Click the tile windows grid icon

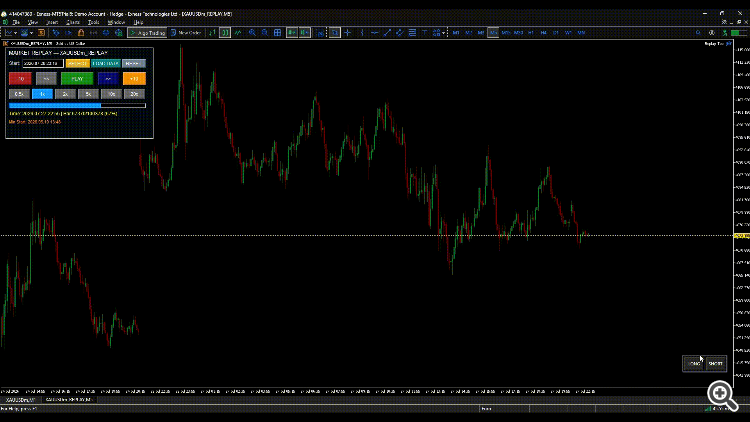pyautogui.click(x=277, y=33)
